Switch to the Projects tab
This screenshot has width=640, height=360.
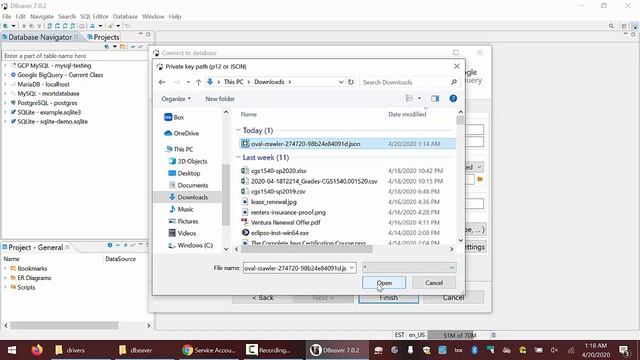pyautogui.click(x=103, y=37)
